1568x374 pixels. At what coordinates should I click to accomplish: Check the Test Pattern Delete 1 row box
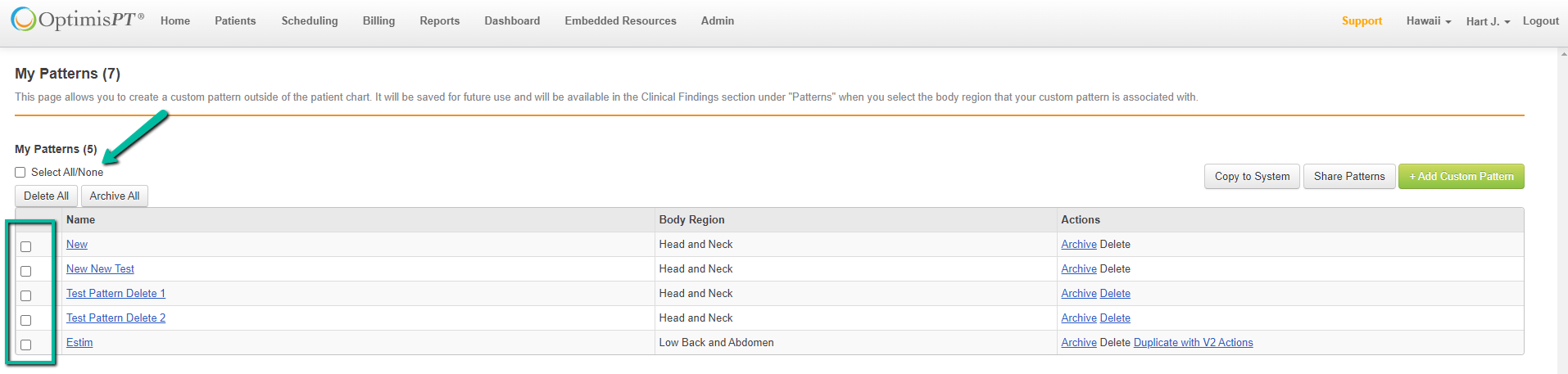pos(26,295)
